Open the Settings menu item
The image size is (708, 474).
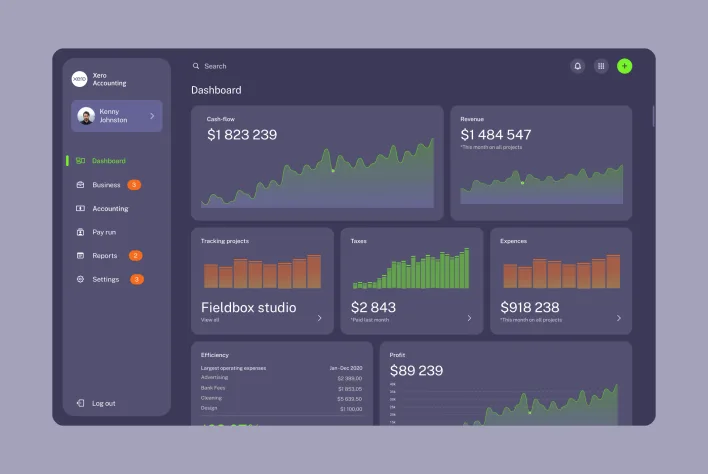point(108,279)
